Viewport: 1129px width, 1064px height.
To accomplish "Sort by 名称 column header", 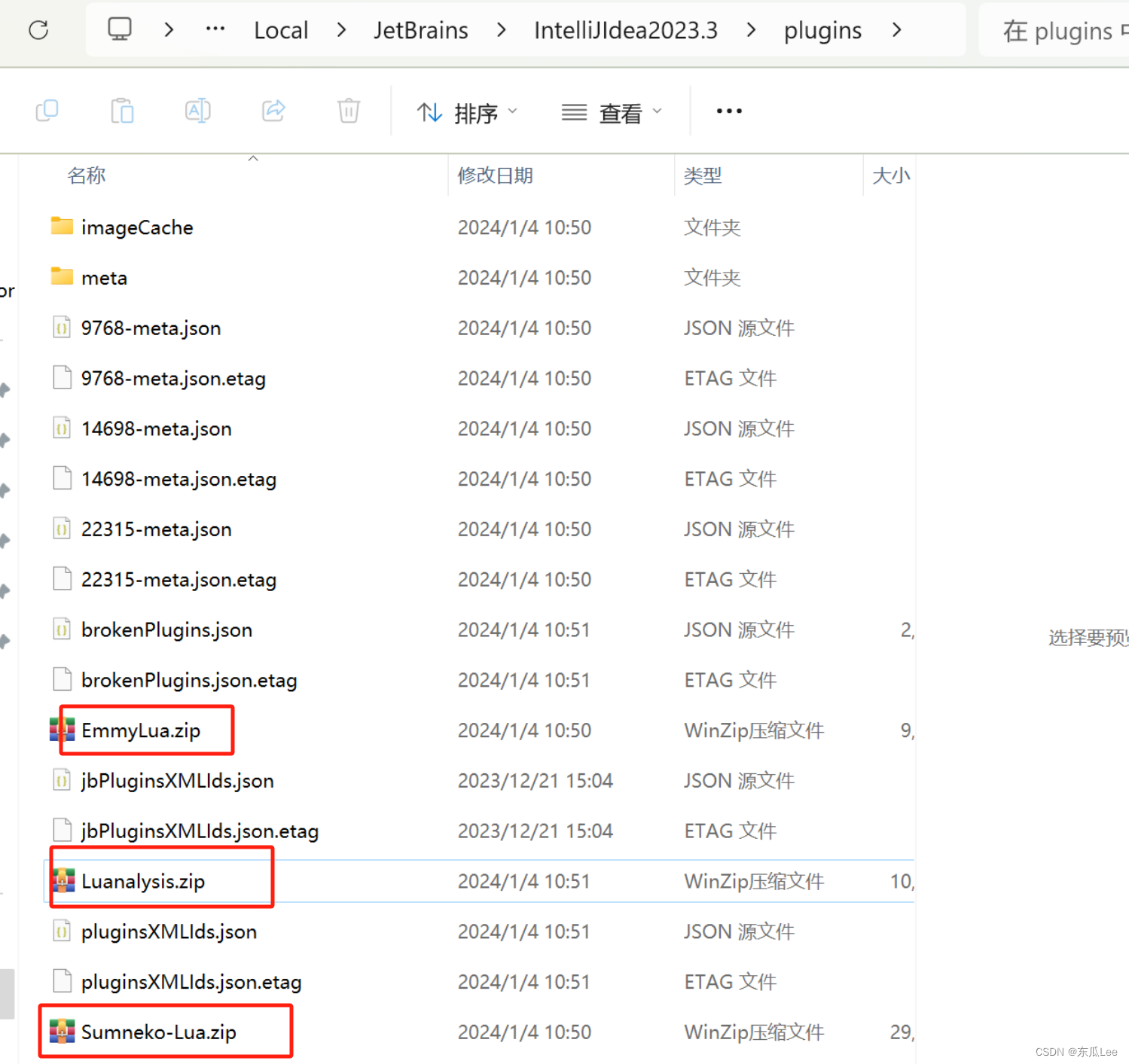I will (87, 175).
